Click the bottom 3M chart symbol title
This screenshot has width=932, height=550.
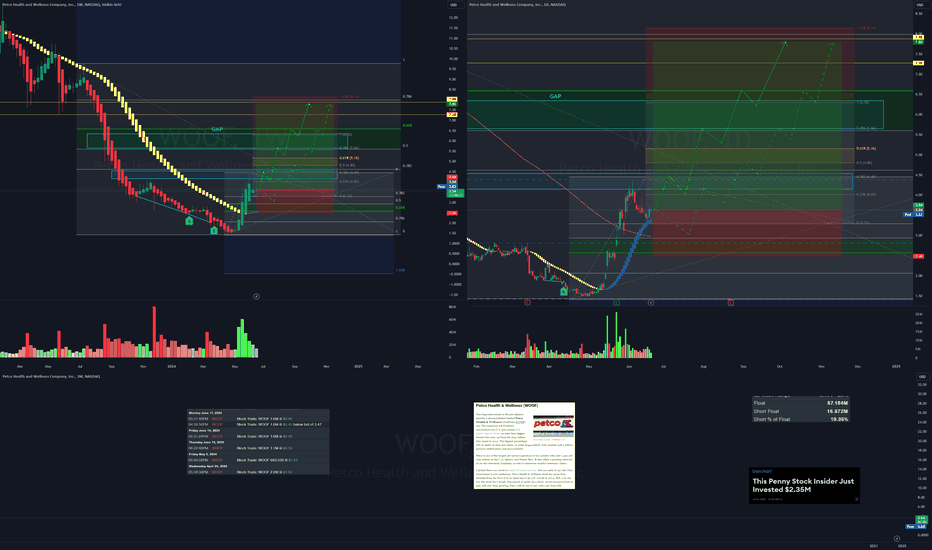coord(51,376)
